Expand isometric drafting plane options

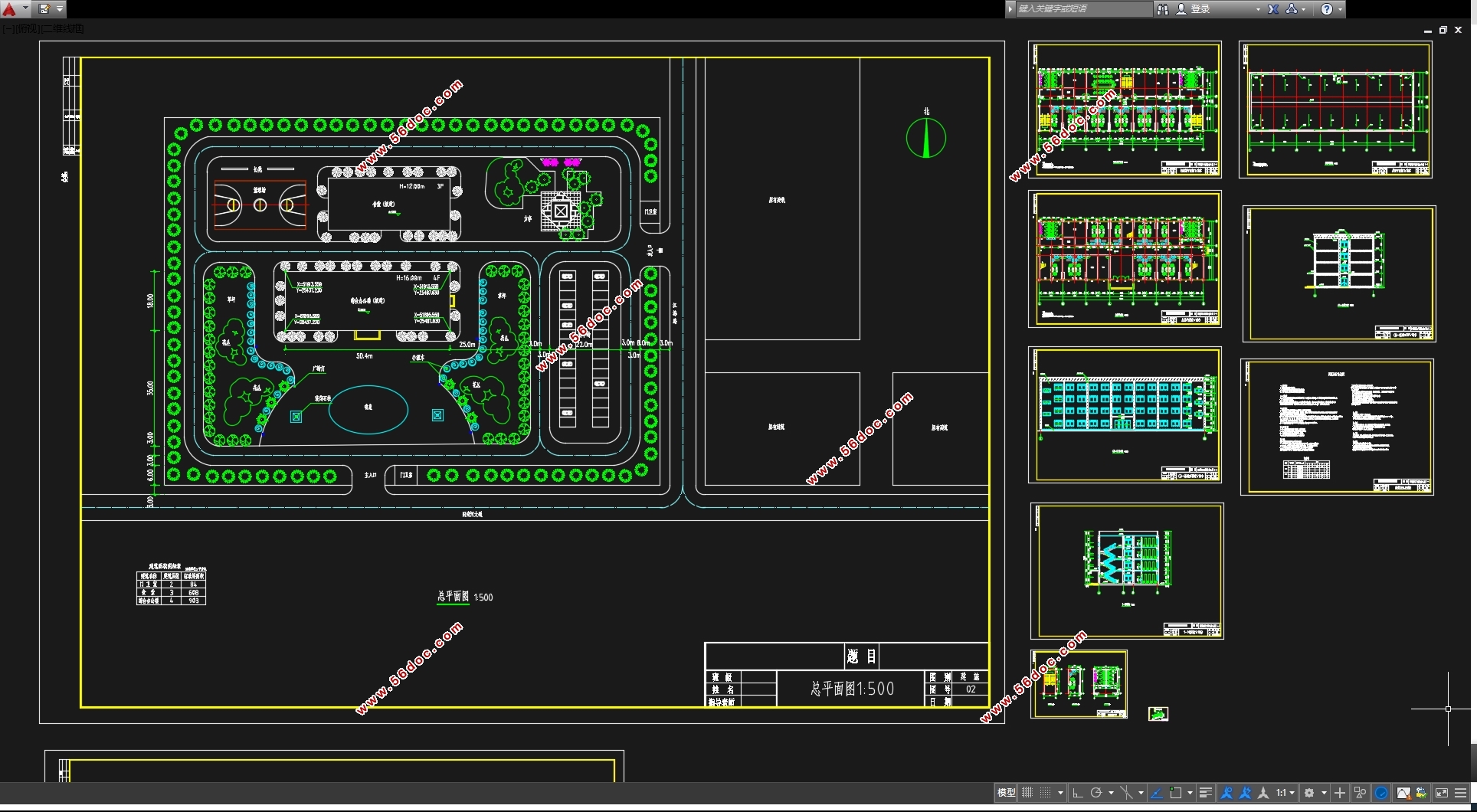click(x=1141, y=793)
